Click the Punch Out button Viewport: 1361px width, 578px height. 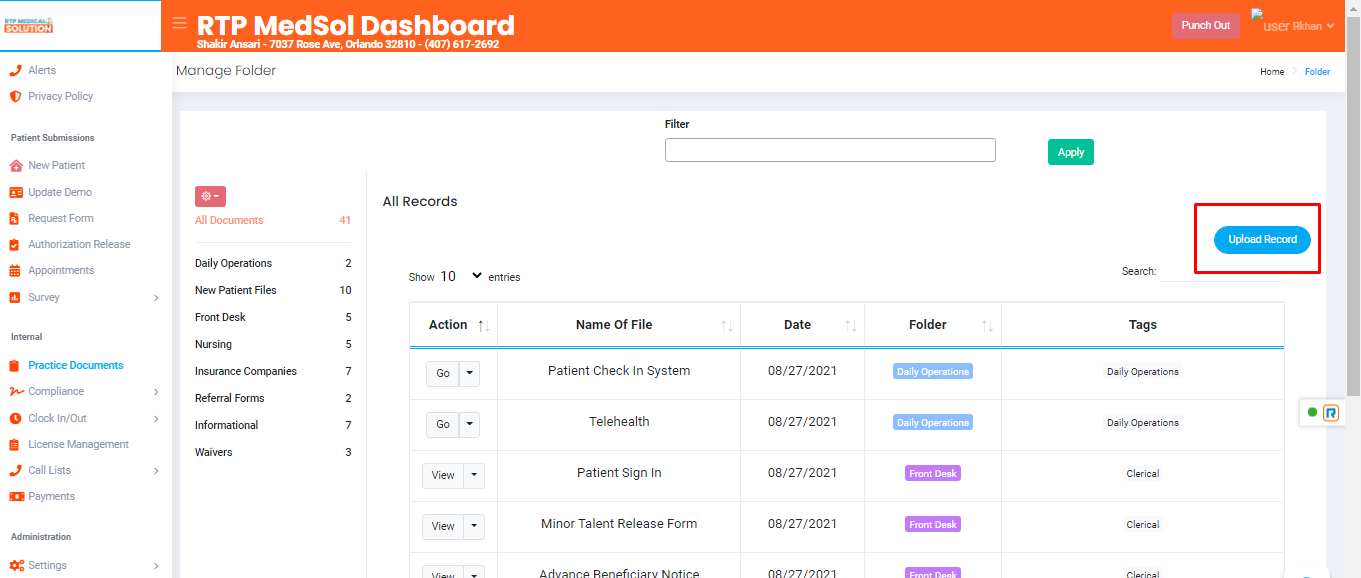[1205, 25]
